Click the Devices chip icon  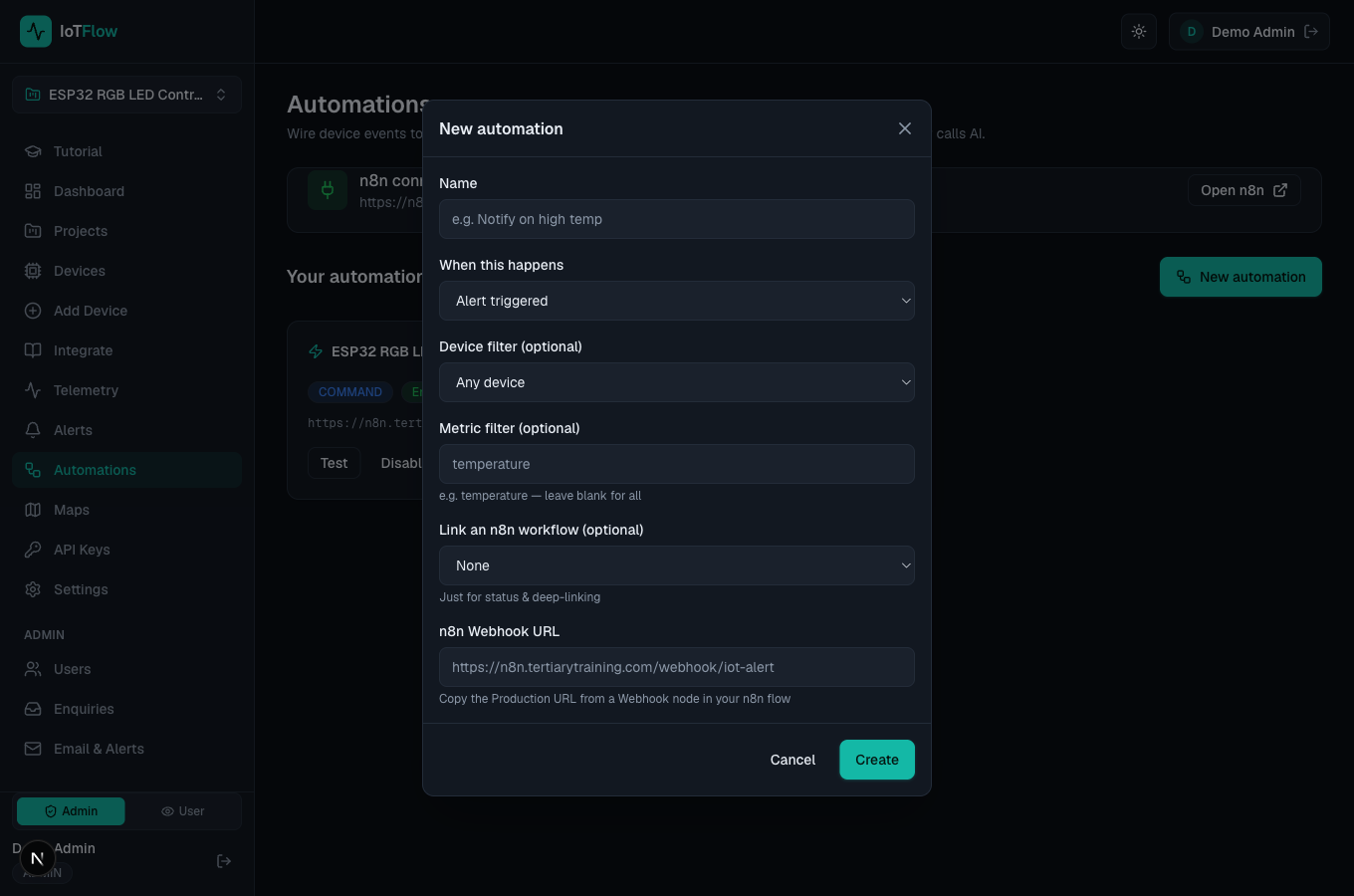pyautogui.click(x=33, y=271)
